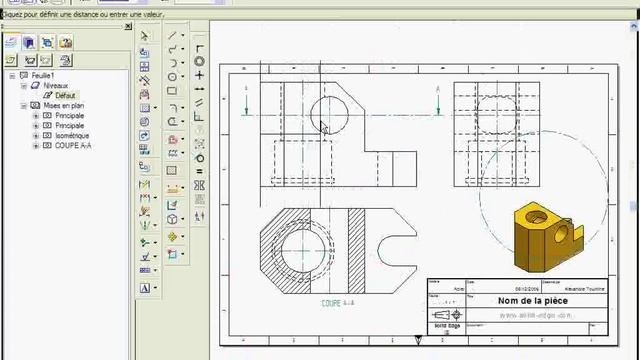Open the Circle tool flyout arrow
Viewport: 640px width, 360px height.
click(182, 77)
